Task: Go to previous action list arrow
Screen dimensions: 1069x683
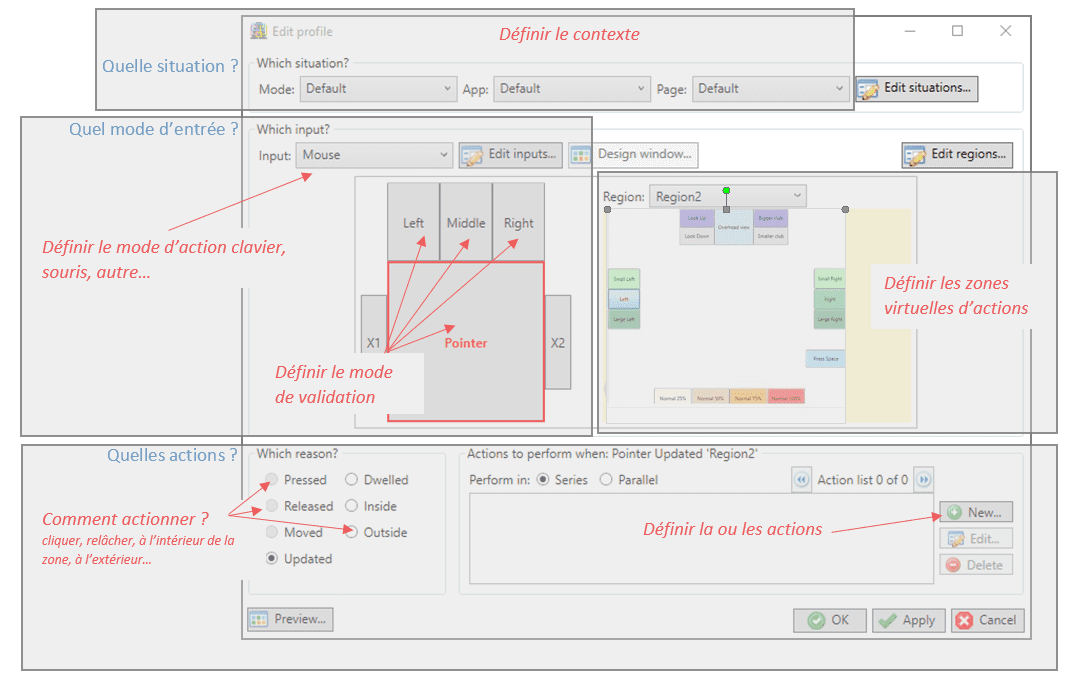Action: [801, 480]
